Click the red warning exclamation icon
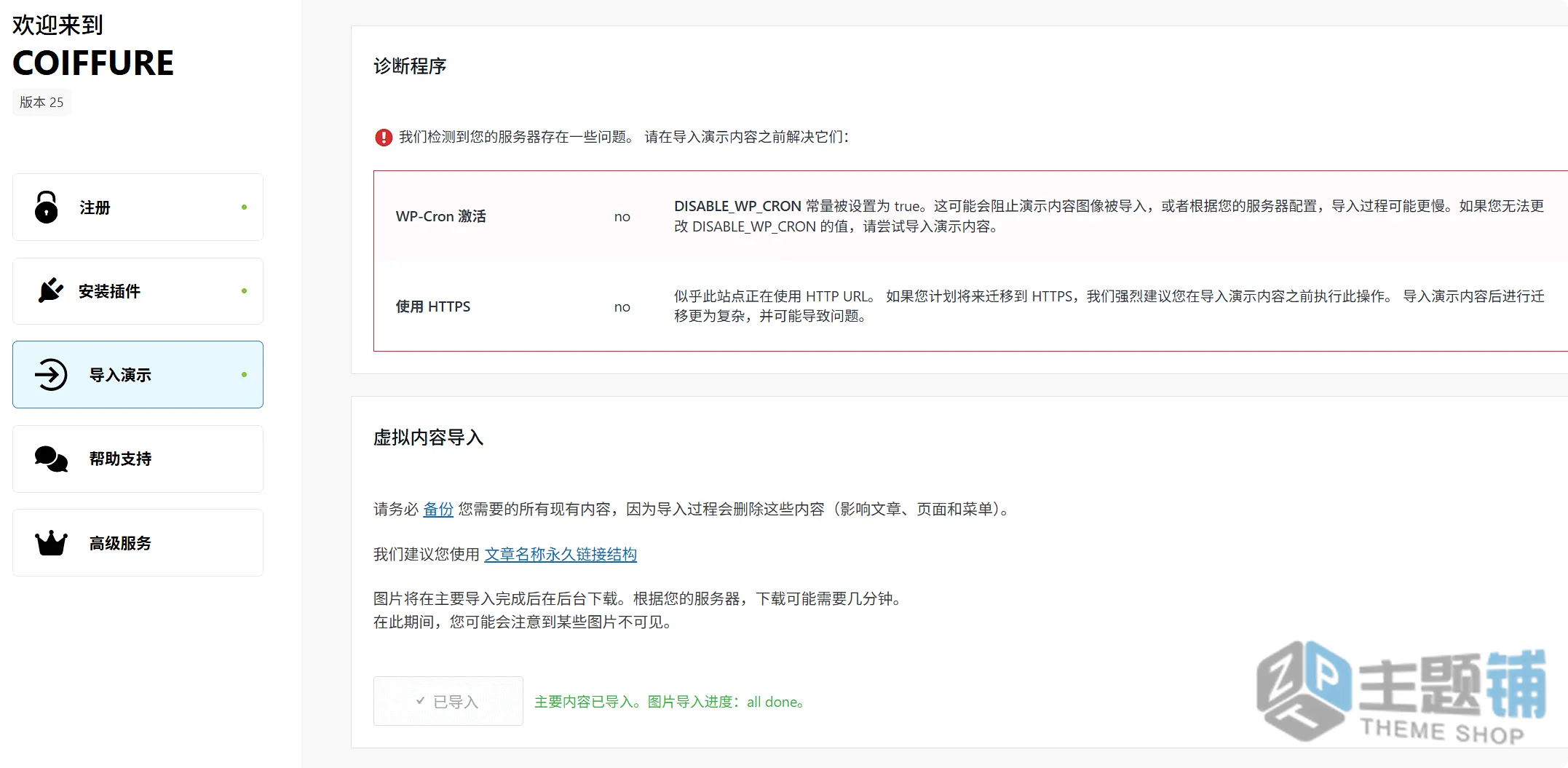 pos(384,137)
